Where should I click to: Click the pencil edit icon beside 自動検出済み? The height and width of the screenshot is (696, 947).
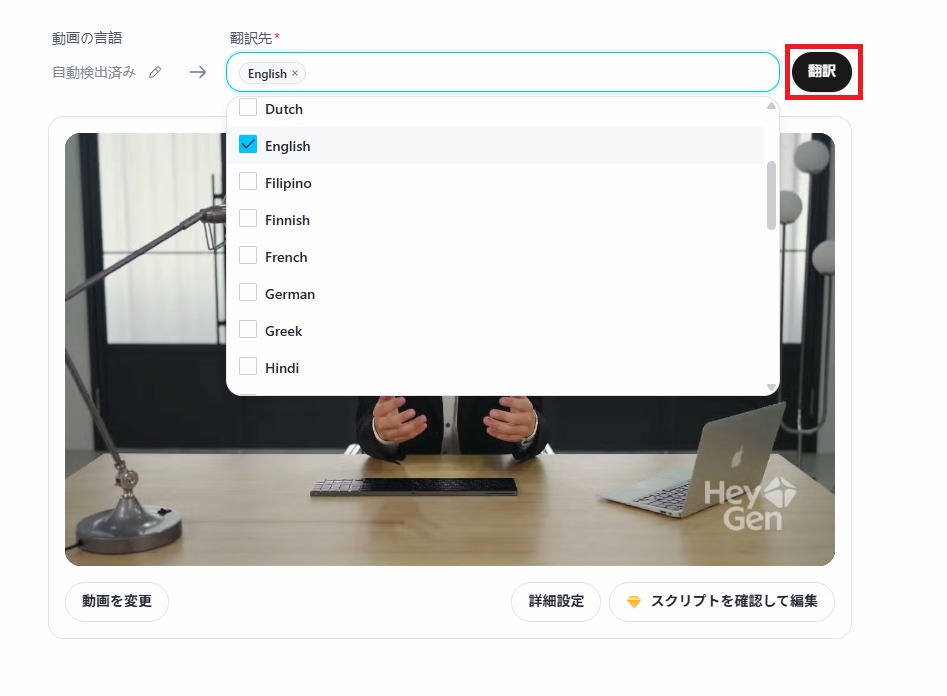[x=155, y=72]
